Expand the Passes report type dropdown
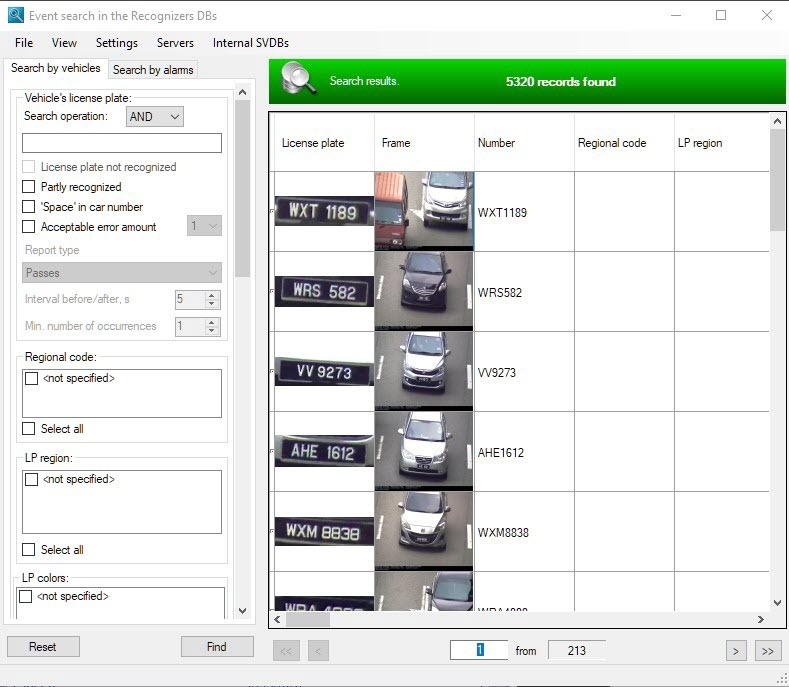 click(x=122, y=273)
